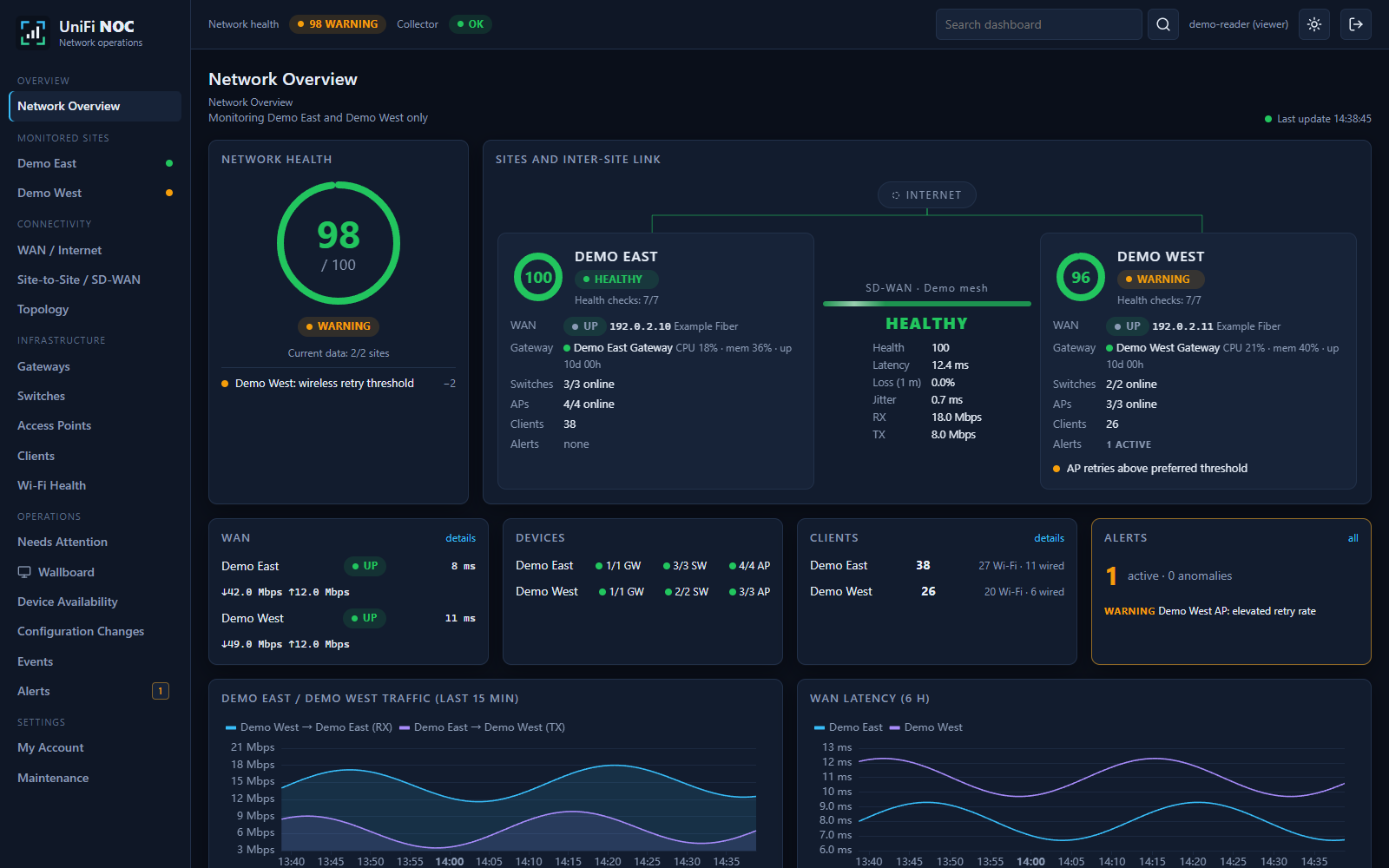This screenshot has width=1389, height=868.
Task: Click the 98 WARNING network health badge
Action: 338,24
